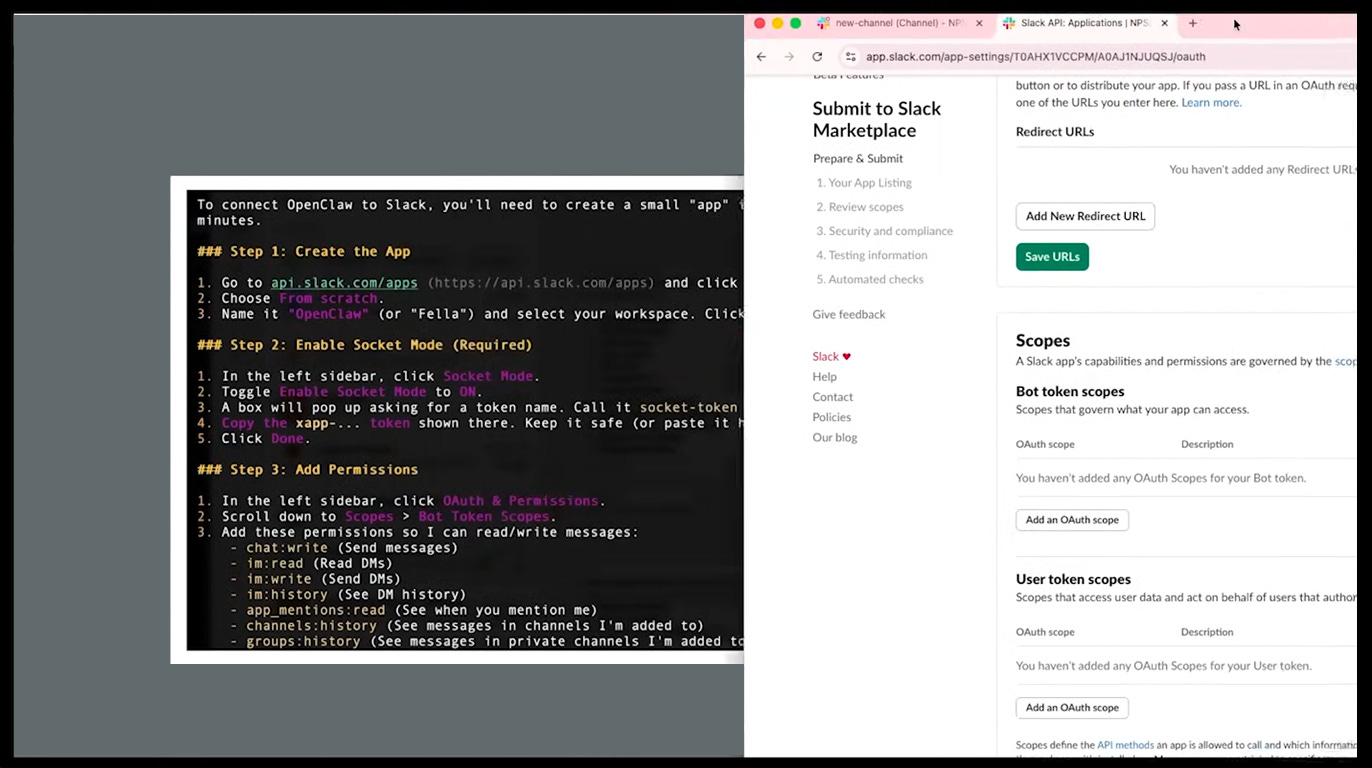
Task: Open site information icon in address bar
Action: click(851, 57)
